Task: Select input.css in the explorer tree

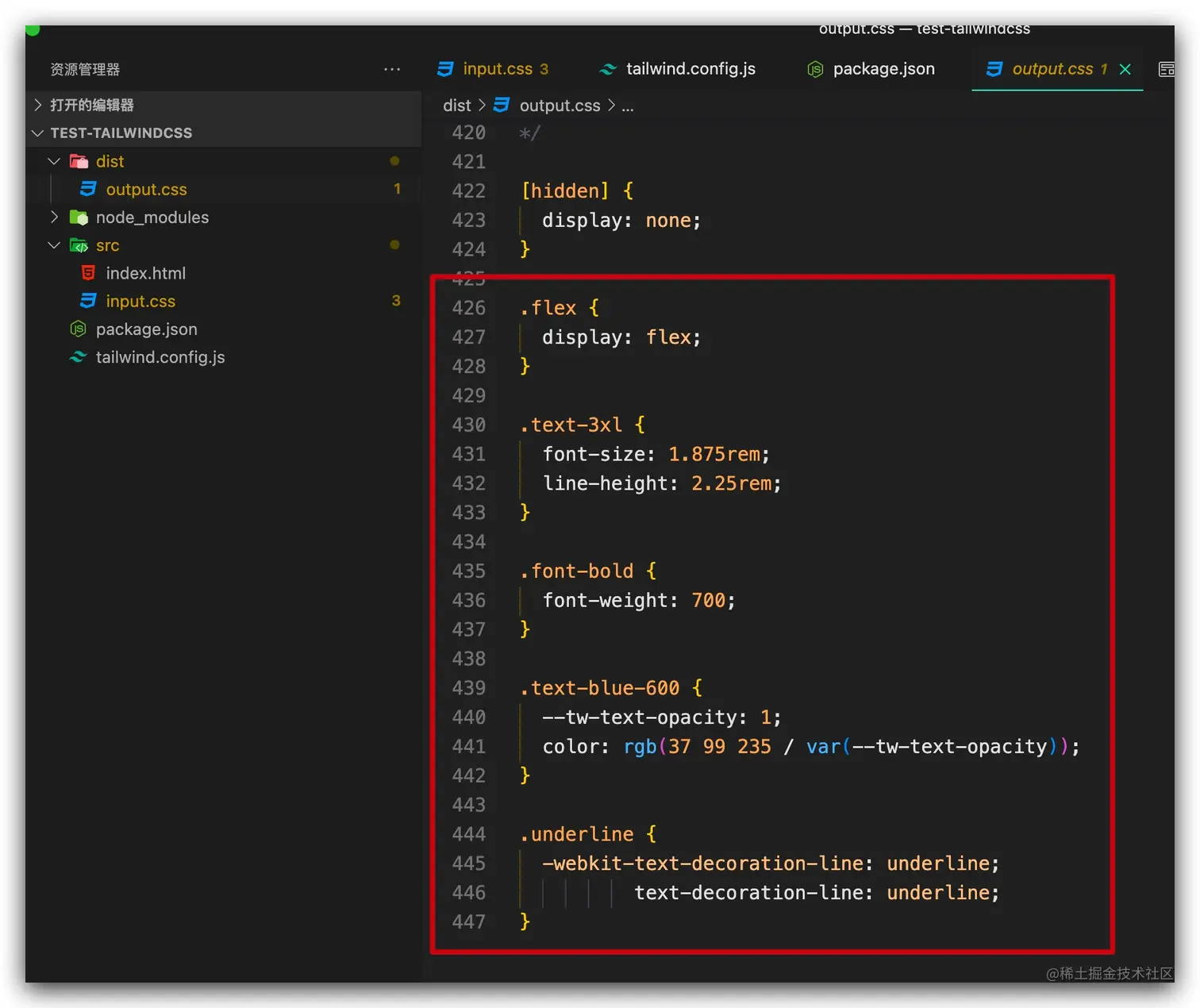Action: click(x=140, y=301)
